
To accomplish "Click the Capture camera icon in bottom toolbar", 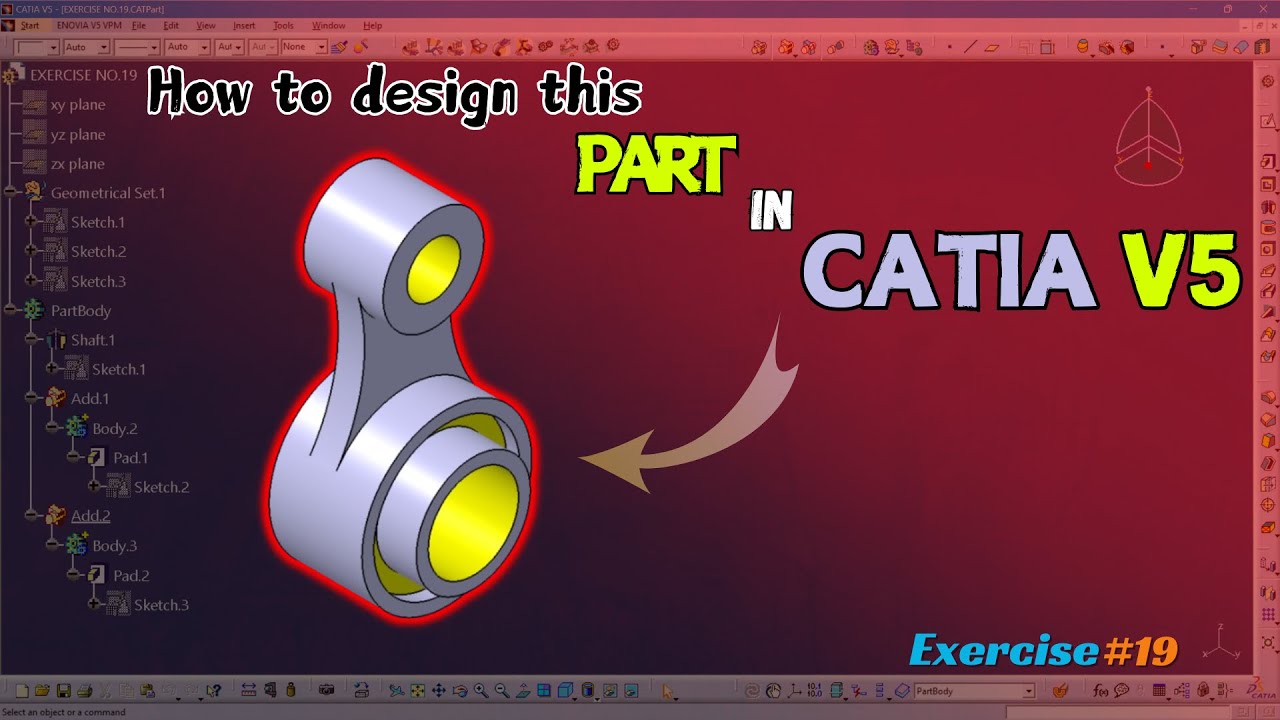I will [x=326, y=690].
